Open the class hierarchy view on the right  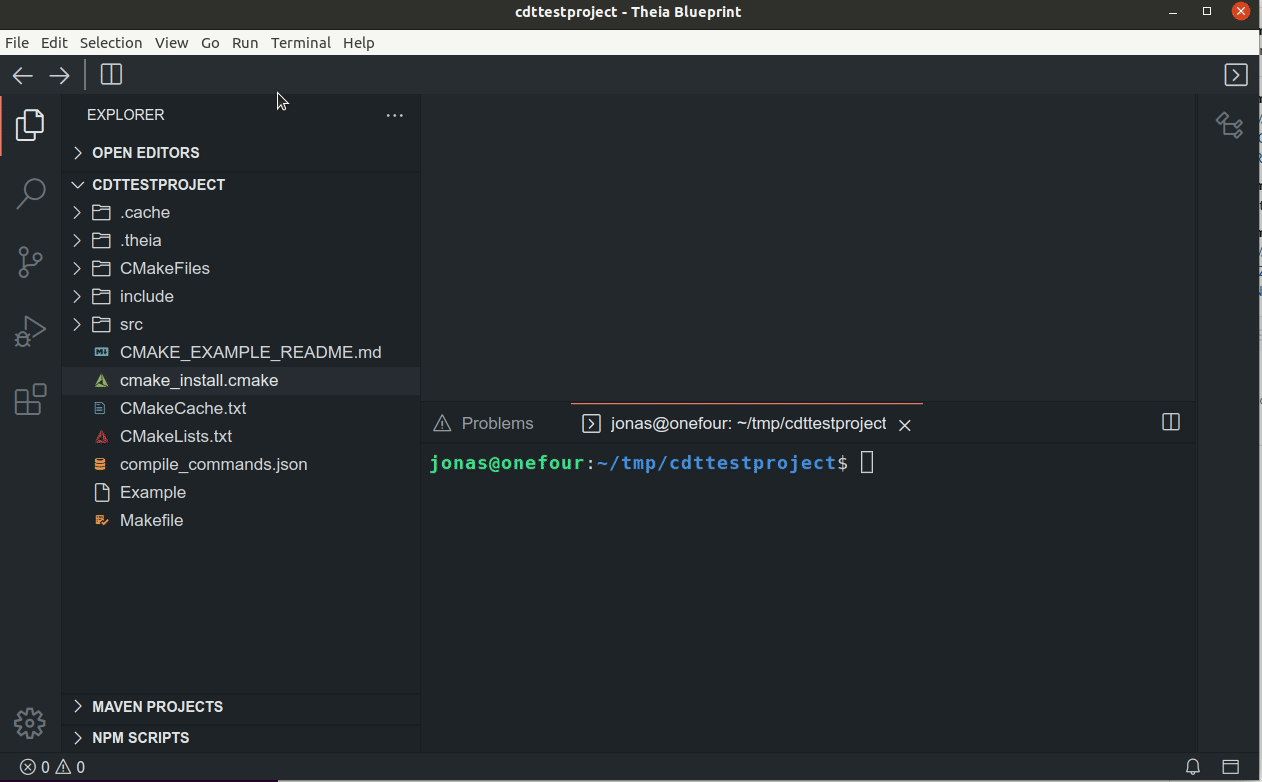[x=1229, y=125]
